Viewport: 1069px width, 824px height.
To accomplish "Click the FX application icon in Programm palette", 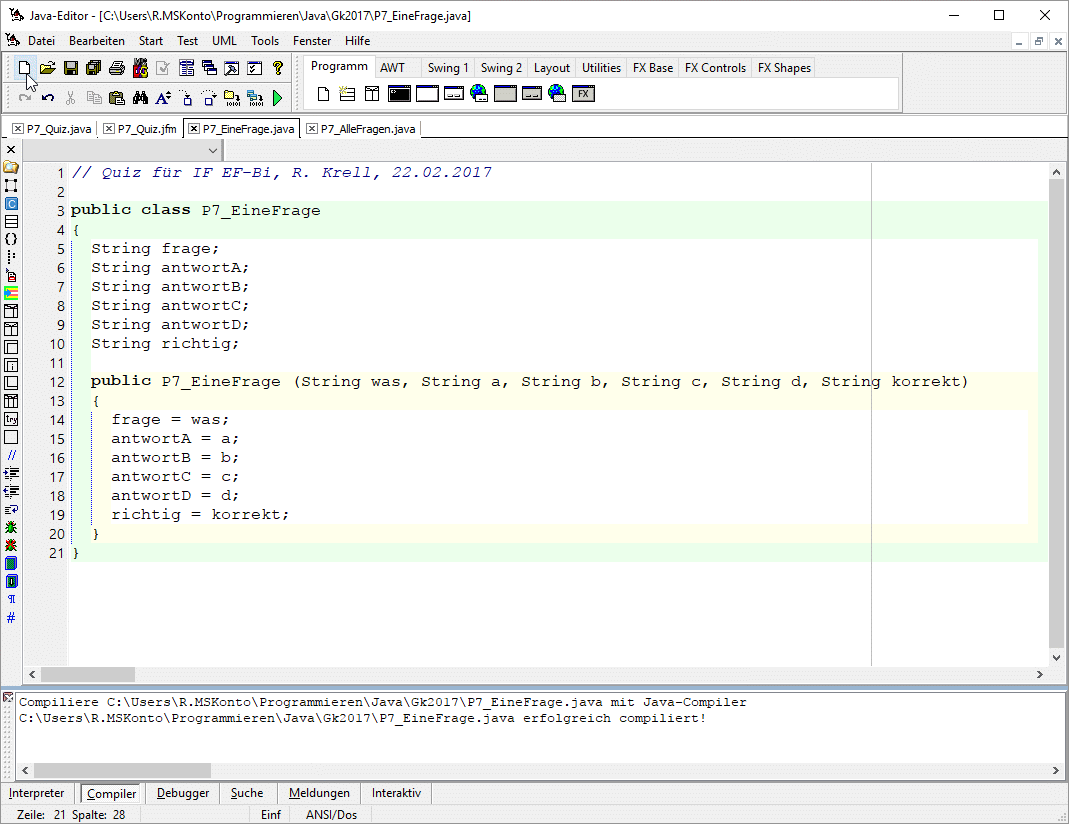I will coord(584,94).
